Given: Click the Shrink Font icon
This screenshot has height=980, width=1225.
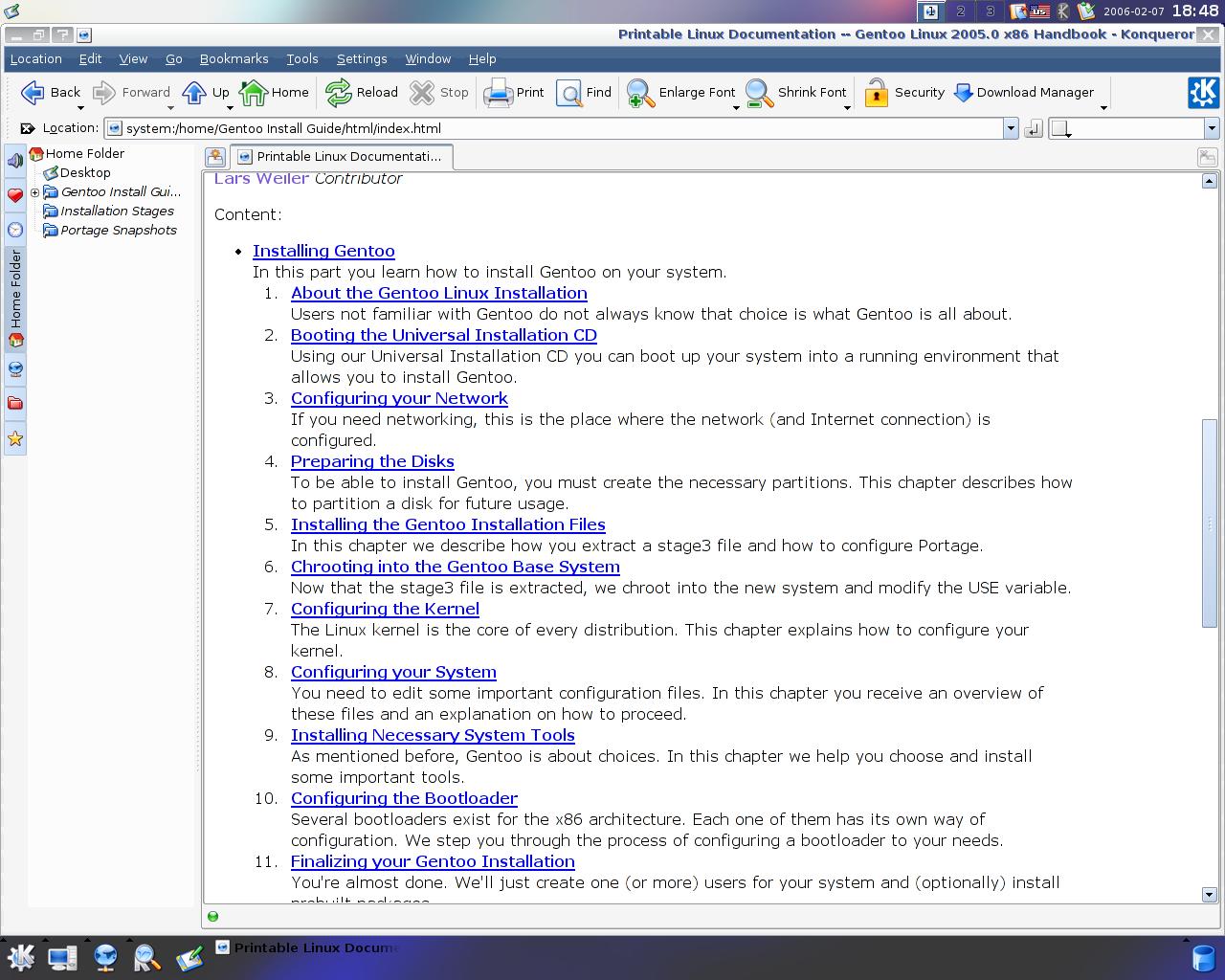Looking at the screenshot, I should pyautogui.click(x=759, y=93).
